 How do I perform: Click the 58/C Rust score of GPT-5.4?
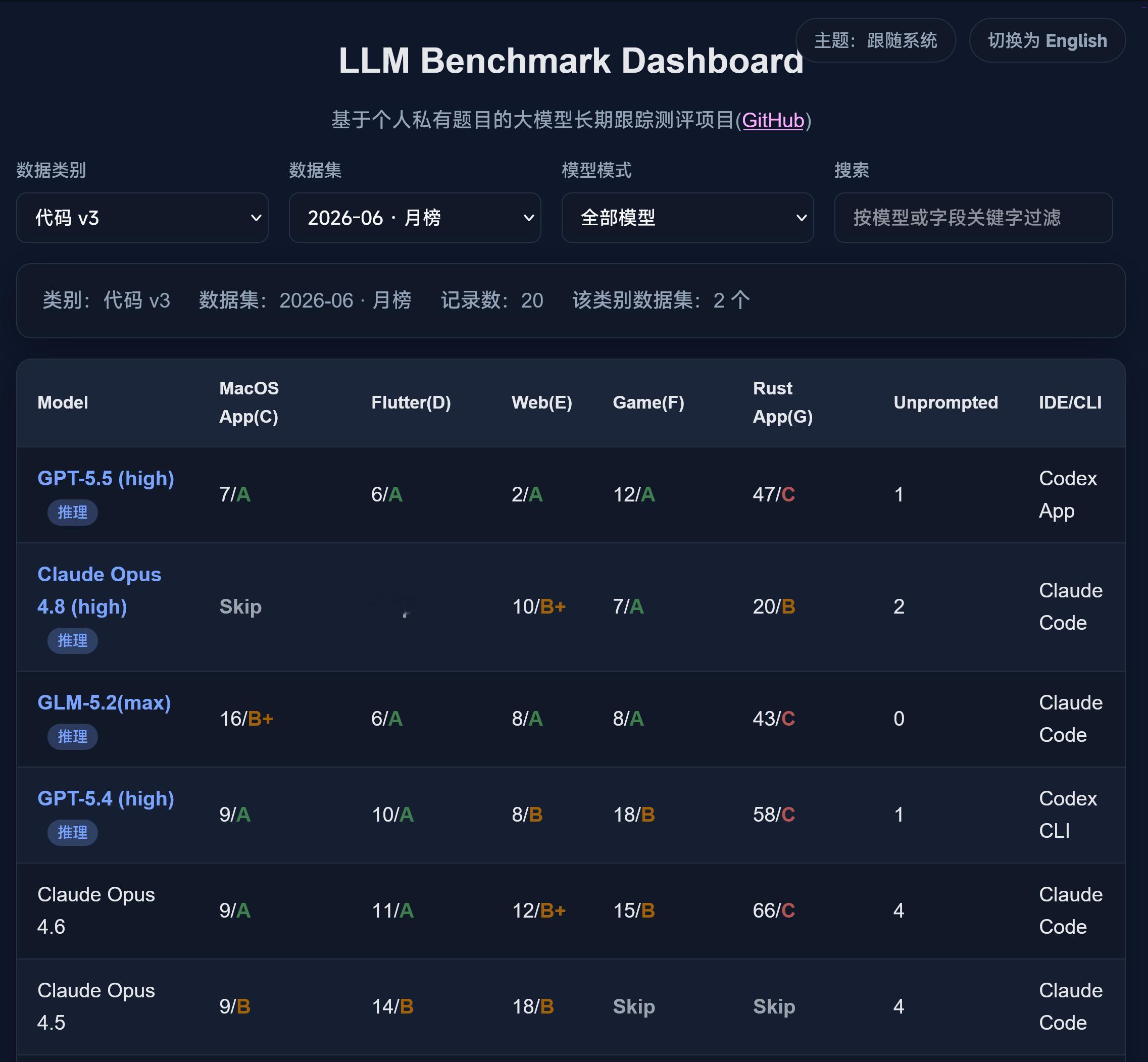pyautogui.click(x=774, y=815)
